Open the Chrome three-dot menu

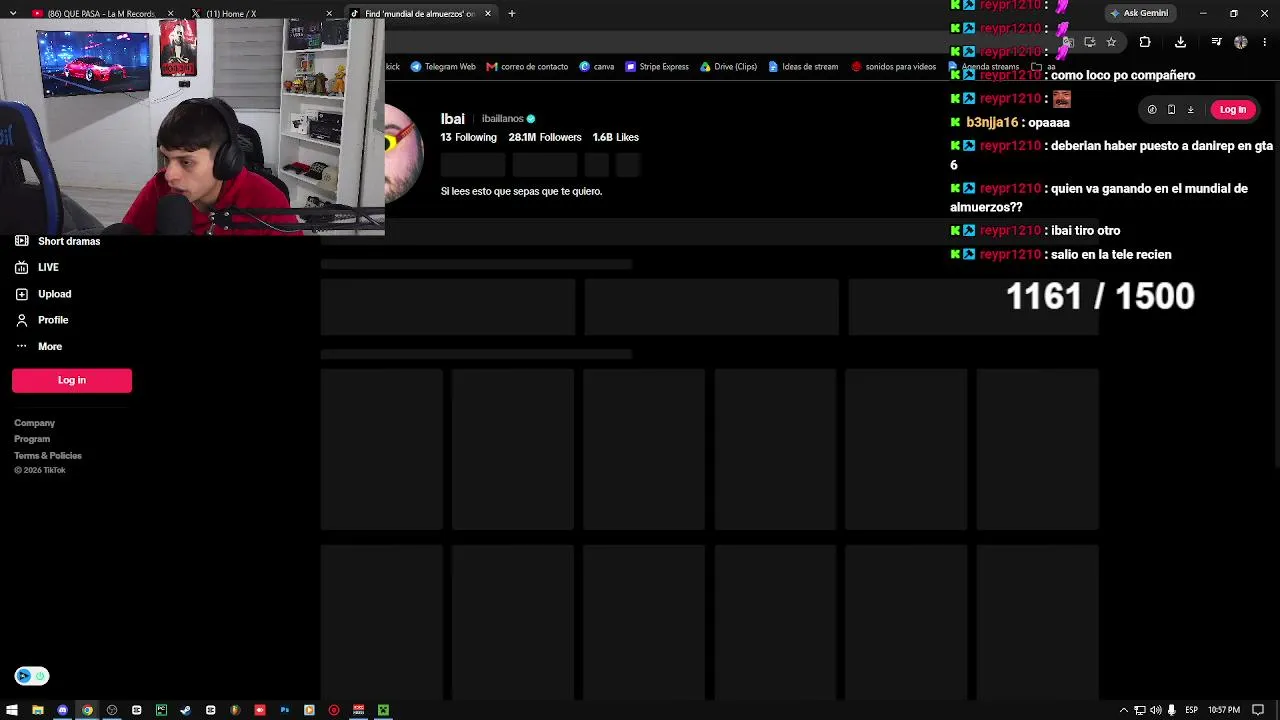[1265, 42]
